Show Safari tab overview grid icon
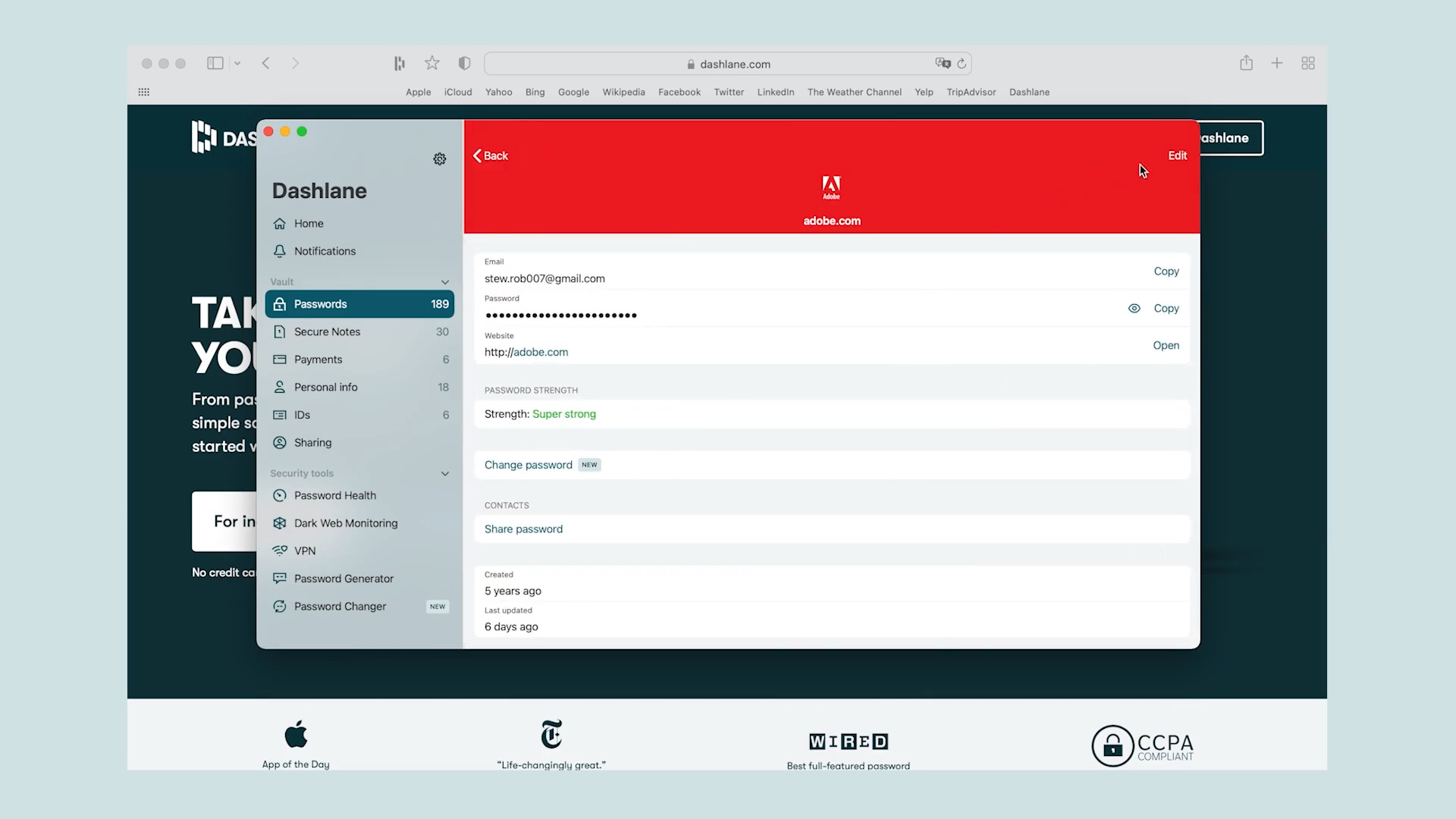Image resolution: width=1456 pixels, height=819 pixels. click(x=1308, y=64)
